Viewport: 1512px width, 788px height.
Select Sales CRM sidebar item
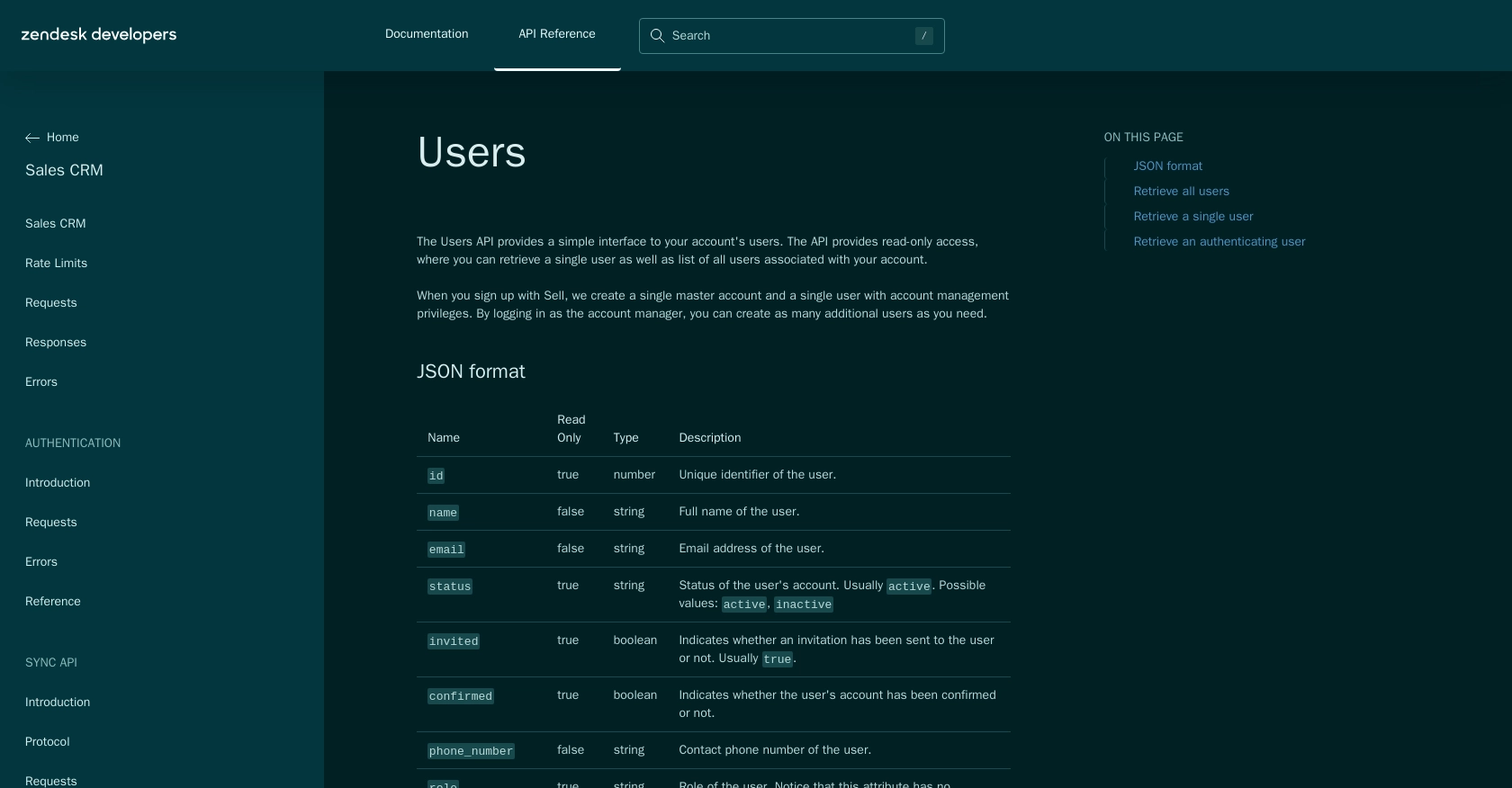56,224
